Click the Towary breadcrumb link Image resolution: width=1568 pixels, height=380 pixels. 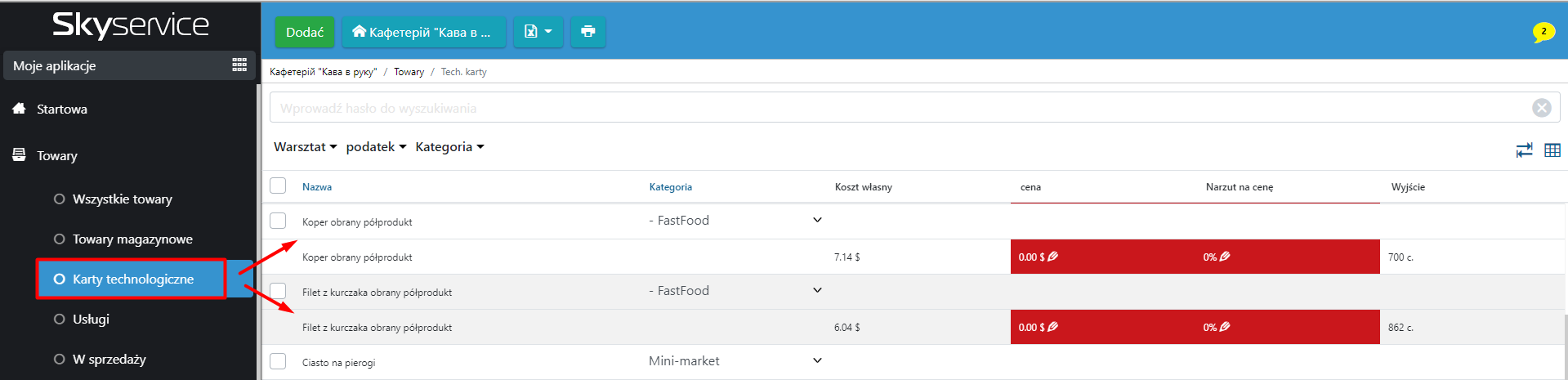click(409, 72)
